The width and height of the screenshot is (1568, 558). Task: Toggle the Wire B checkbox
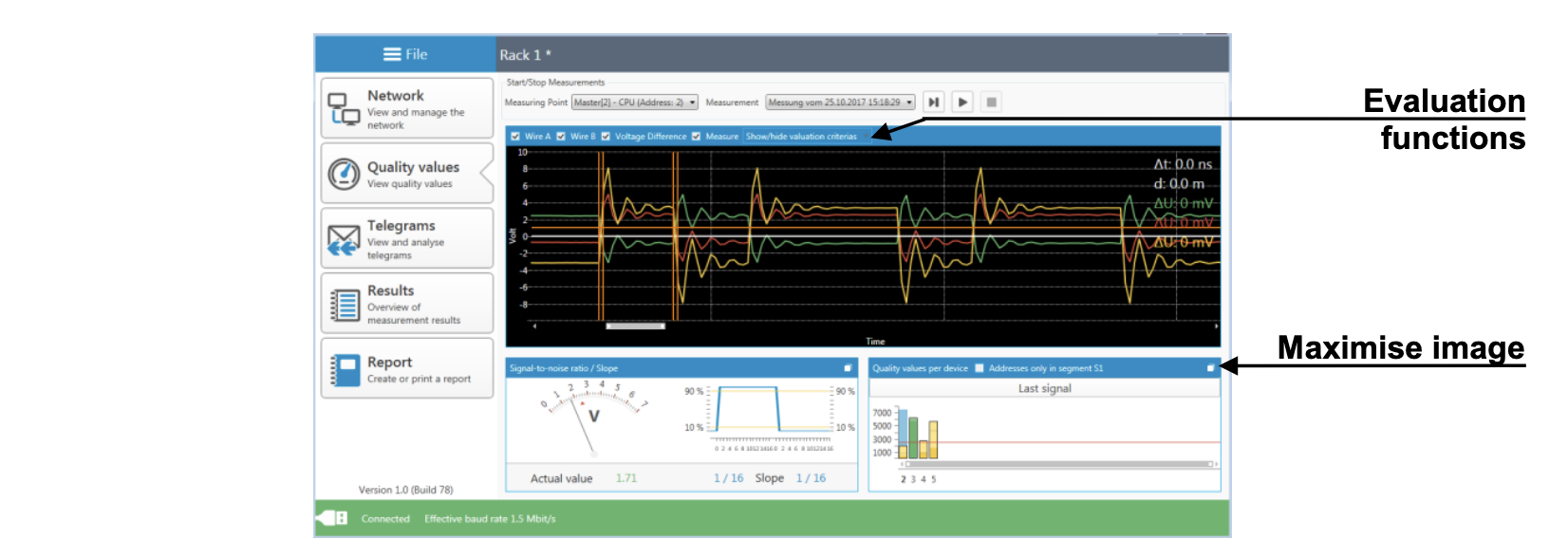(x=561, y=137)
